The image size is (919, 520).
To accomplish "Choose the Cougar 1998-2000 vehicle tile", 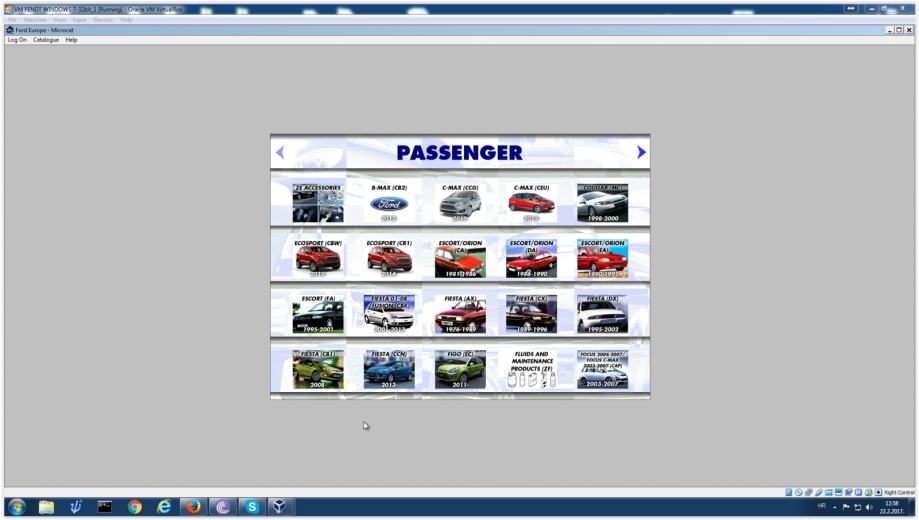I will (x=603, y=203).
